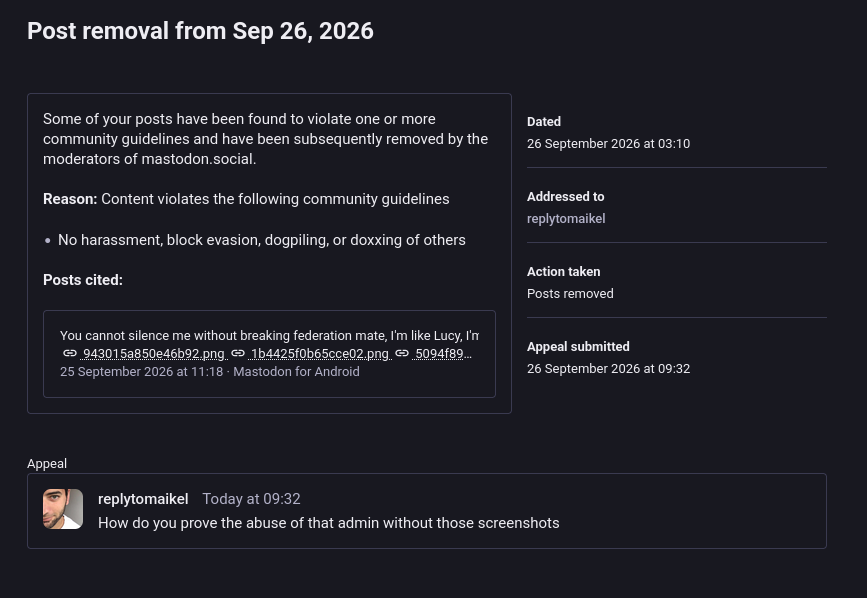
Task: Click the Appeal submitted time 09:32 entry
Action: 608,369
